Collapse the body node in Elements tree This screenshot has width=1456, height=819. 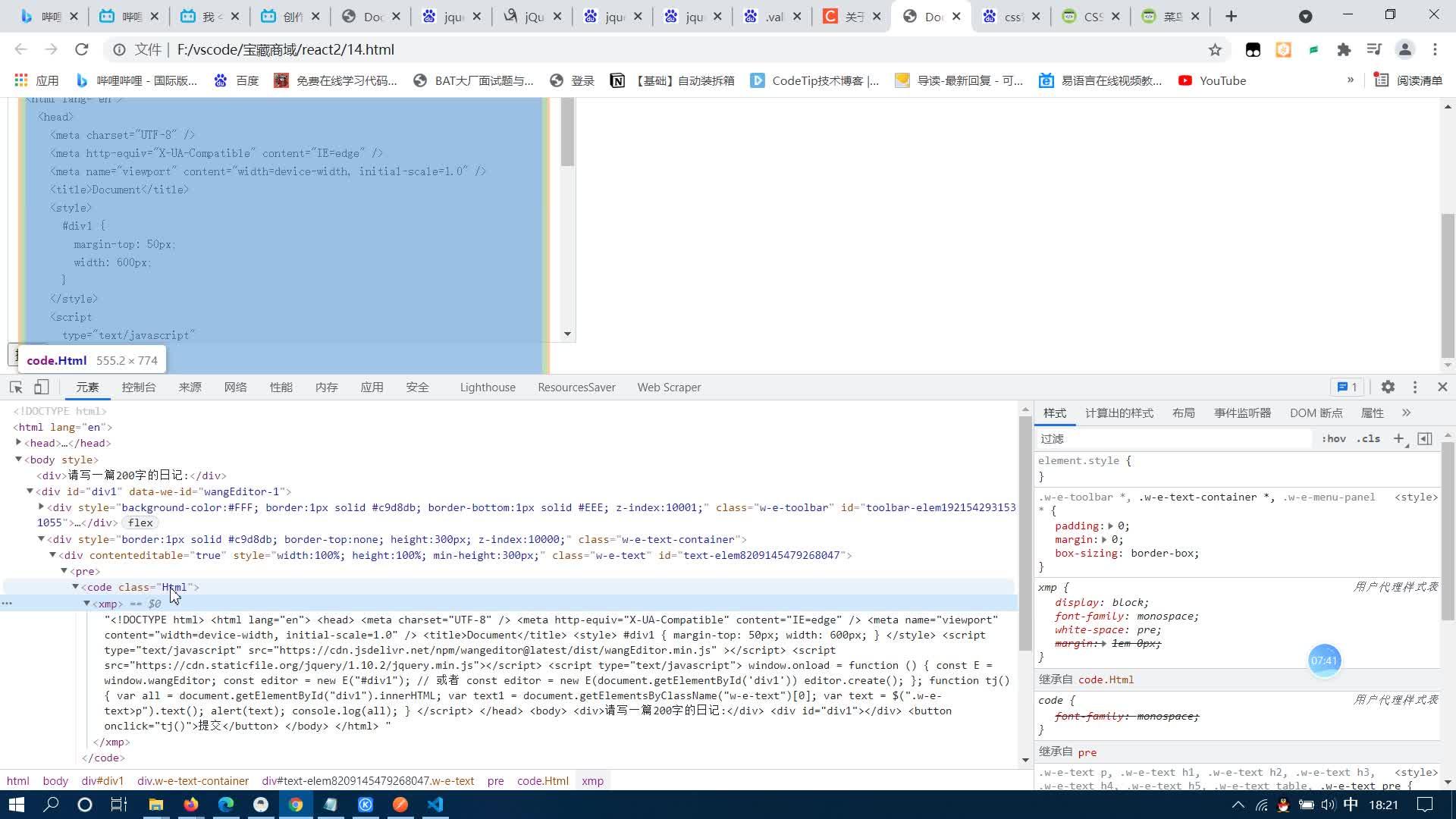coord(18,460)
